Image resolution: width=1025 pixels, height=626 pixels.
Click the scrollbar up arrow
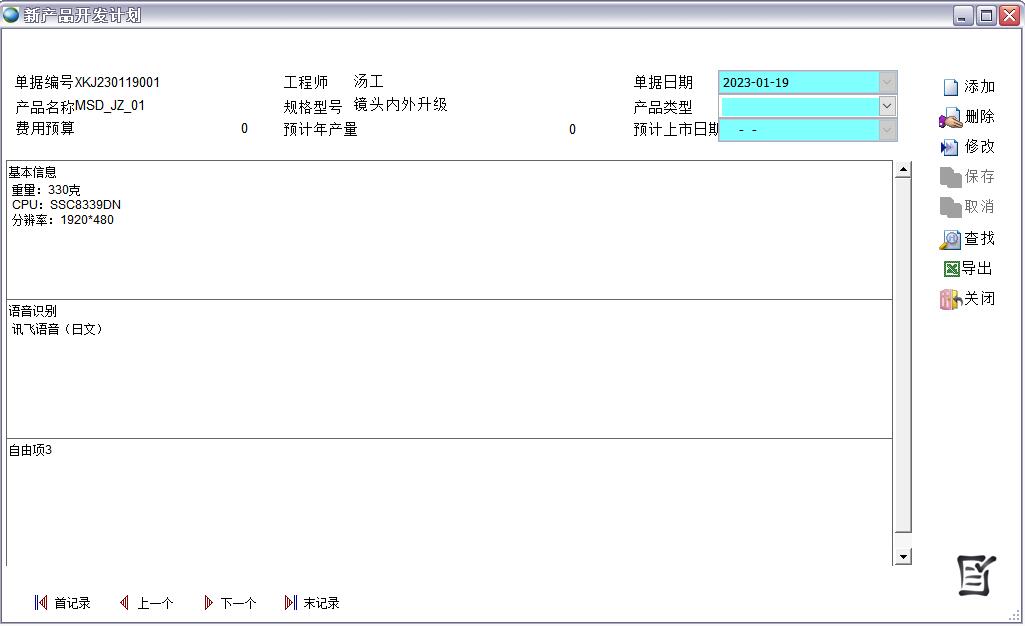(903, 170)
